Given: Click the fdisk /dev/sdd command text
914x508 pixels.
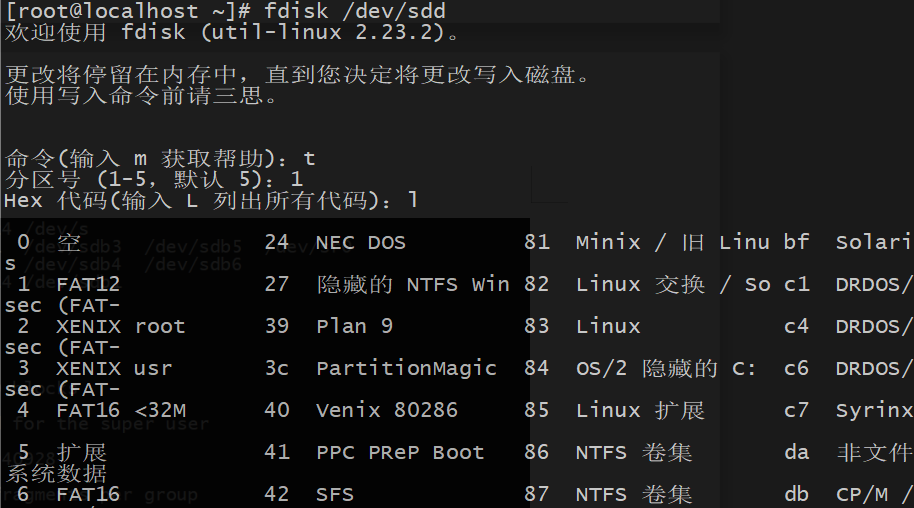Looking at the screenshot, I should coord(354,11).
